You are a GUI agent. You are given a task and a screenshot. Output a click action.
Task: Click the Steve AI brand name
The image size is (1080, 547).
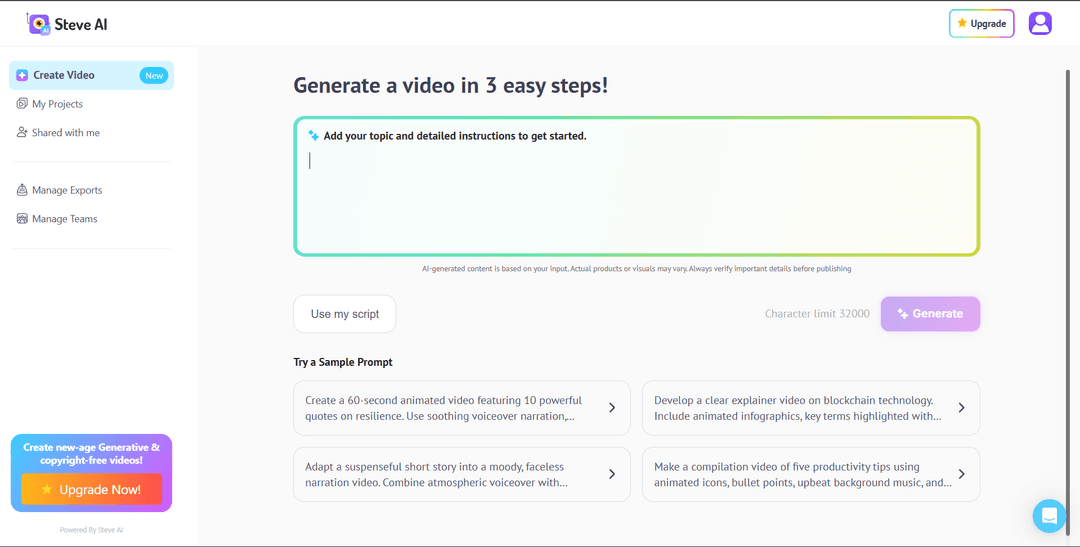point(81,25)
